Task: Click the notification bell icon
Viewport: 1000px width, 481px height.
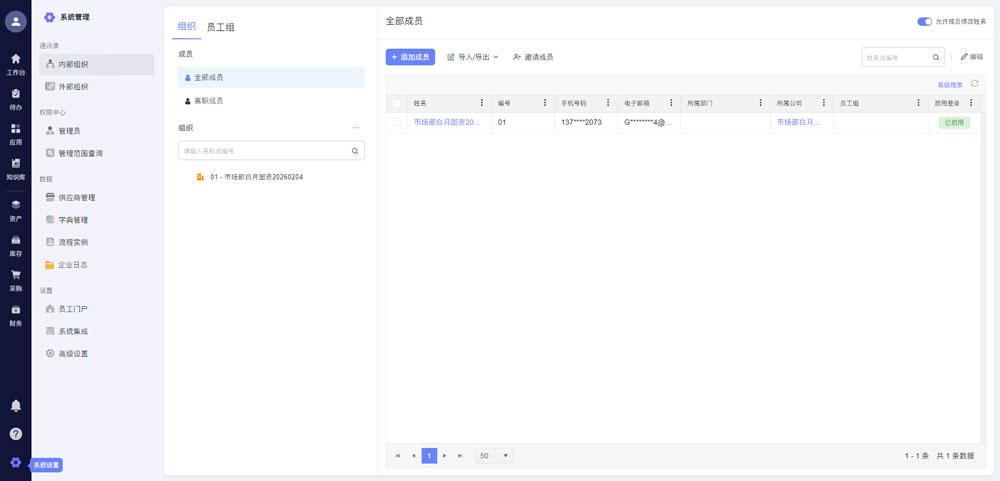Action: 16,405
